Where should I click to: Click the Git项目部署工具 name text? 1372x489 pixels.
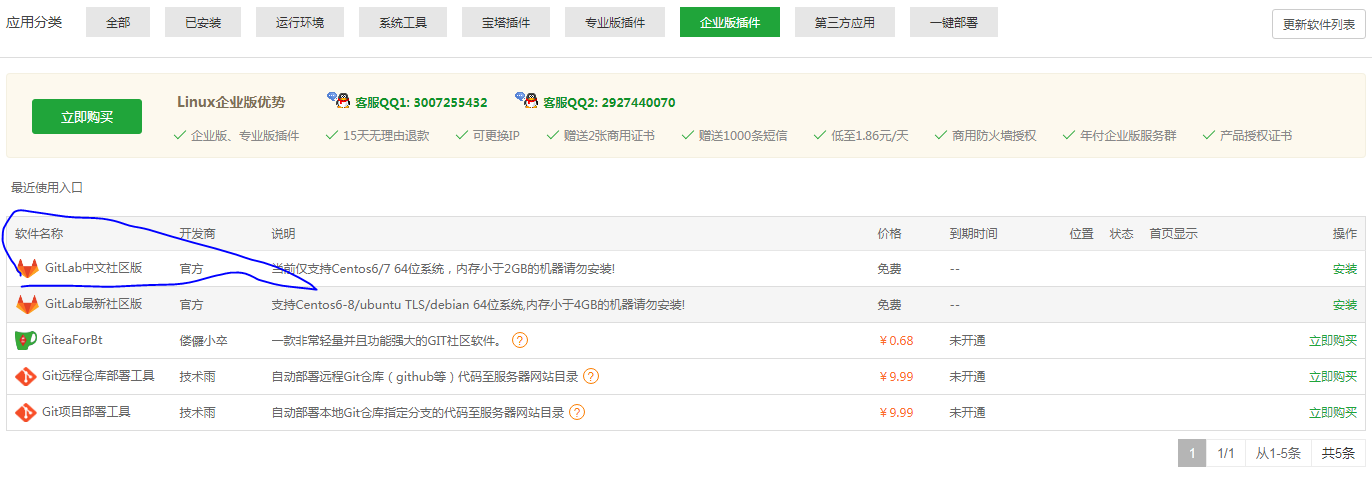pos(86,412)
